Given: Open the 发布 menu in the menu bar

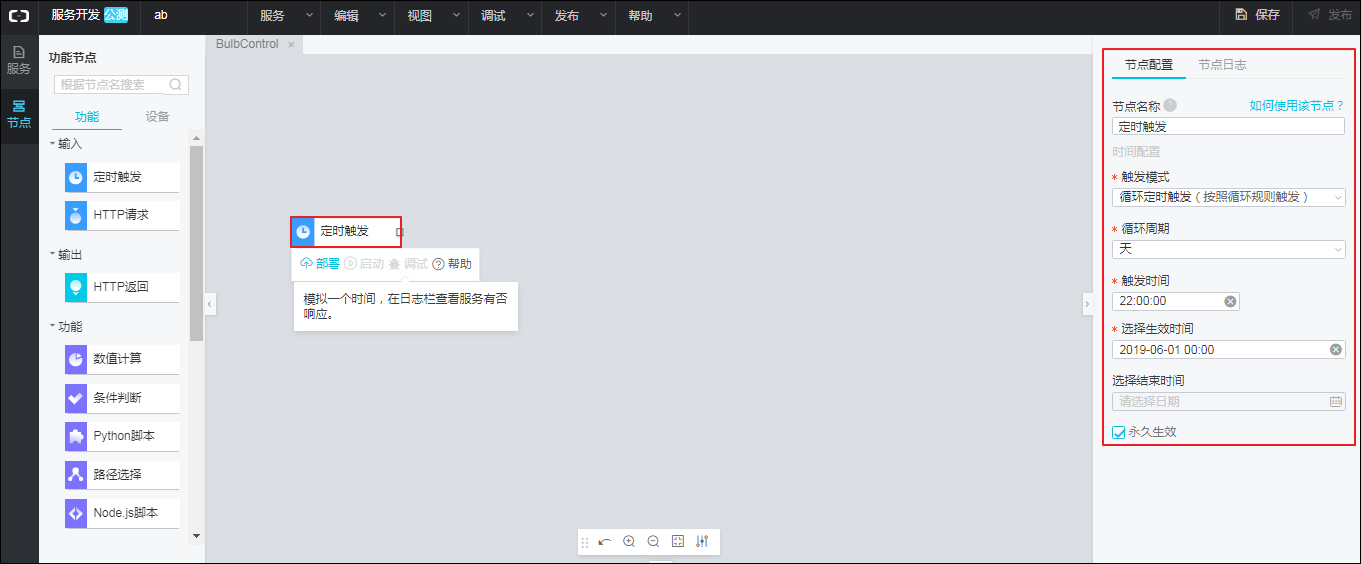Looking at the screenshot, I should tap(580, 15).
